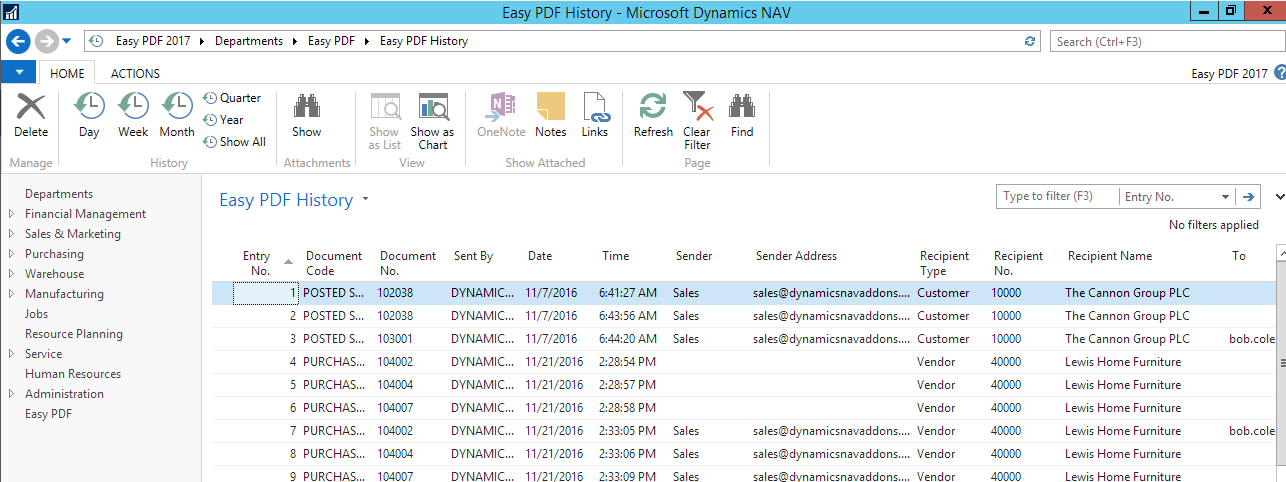This screenshot has height=482, width=1286.
Task: Expand Purchasing tree node
Action: pyautogui.click(x=11, y=254)
